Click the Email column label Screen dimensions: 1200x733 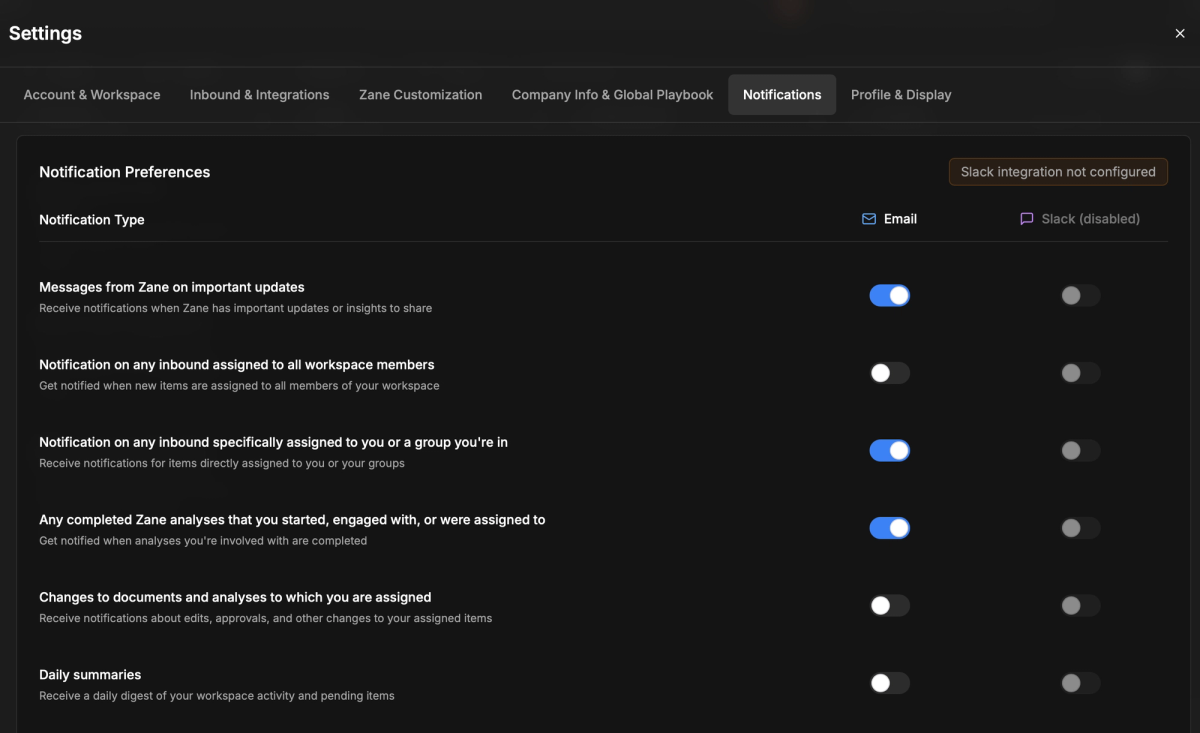900,219
